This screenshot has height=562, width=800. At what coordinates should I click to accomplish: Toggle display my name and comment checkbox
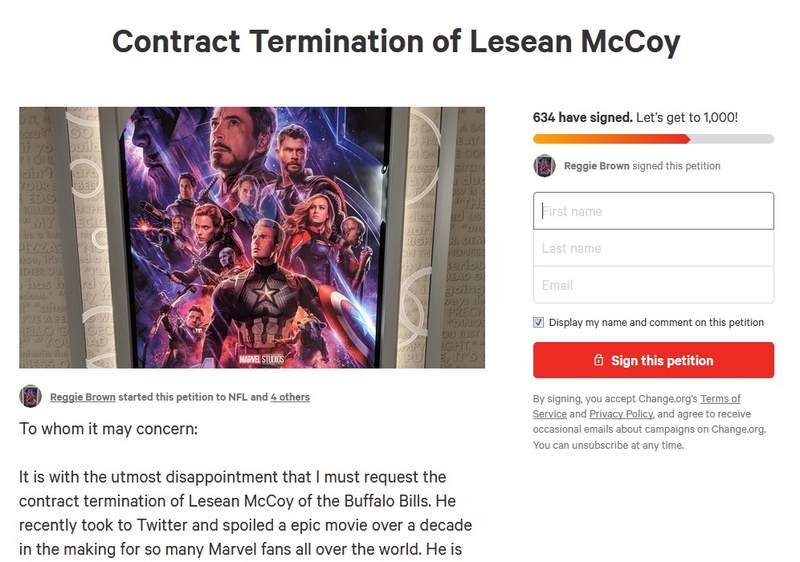click(539, 322)
